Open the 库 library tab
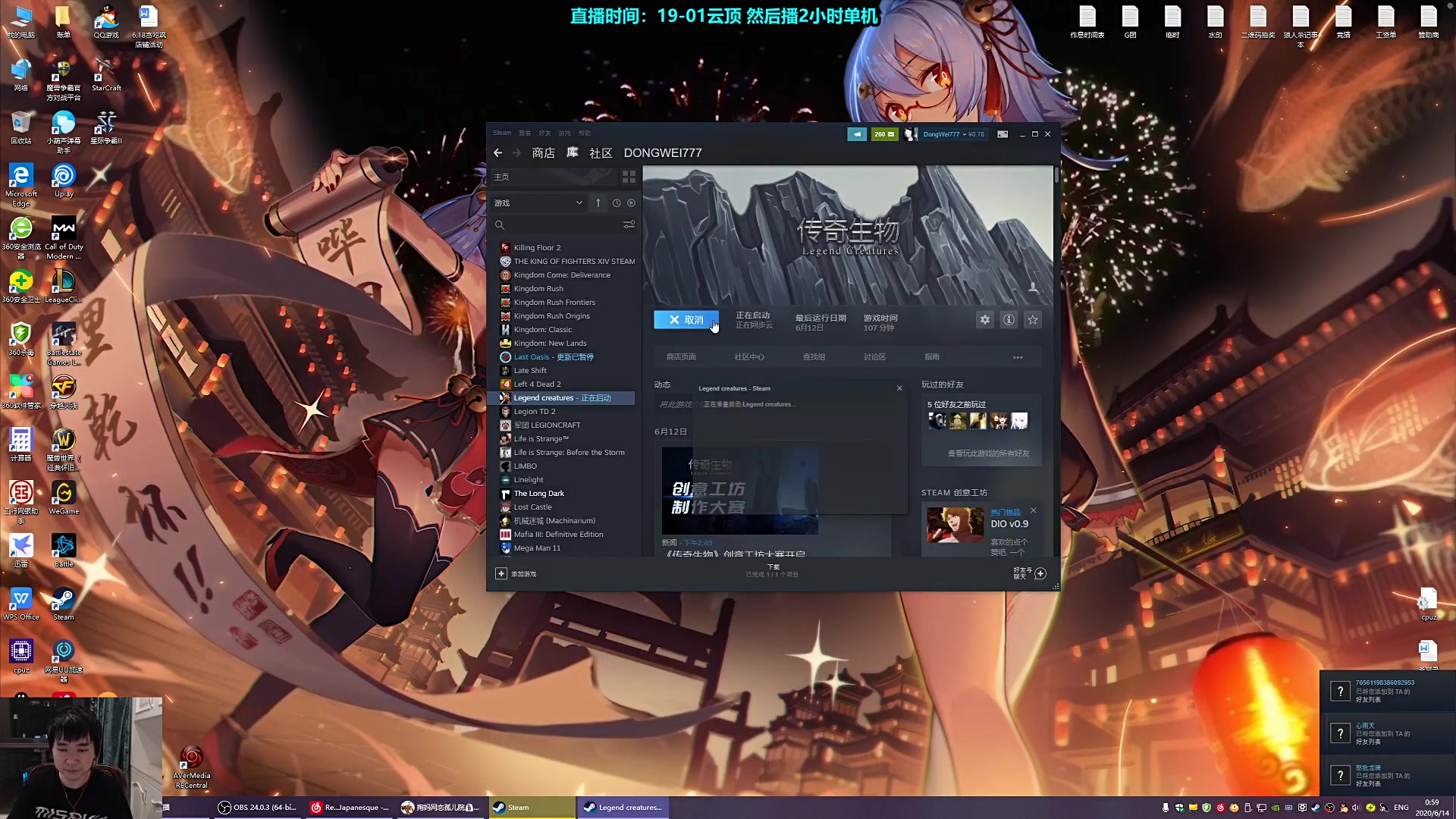This screenshot has height=819, width=1456. (573, 153)
